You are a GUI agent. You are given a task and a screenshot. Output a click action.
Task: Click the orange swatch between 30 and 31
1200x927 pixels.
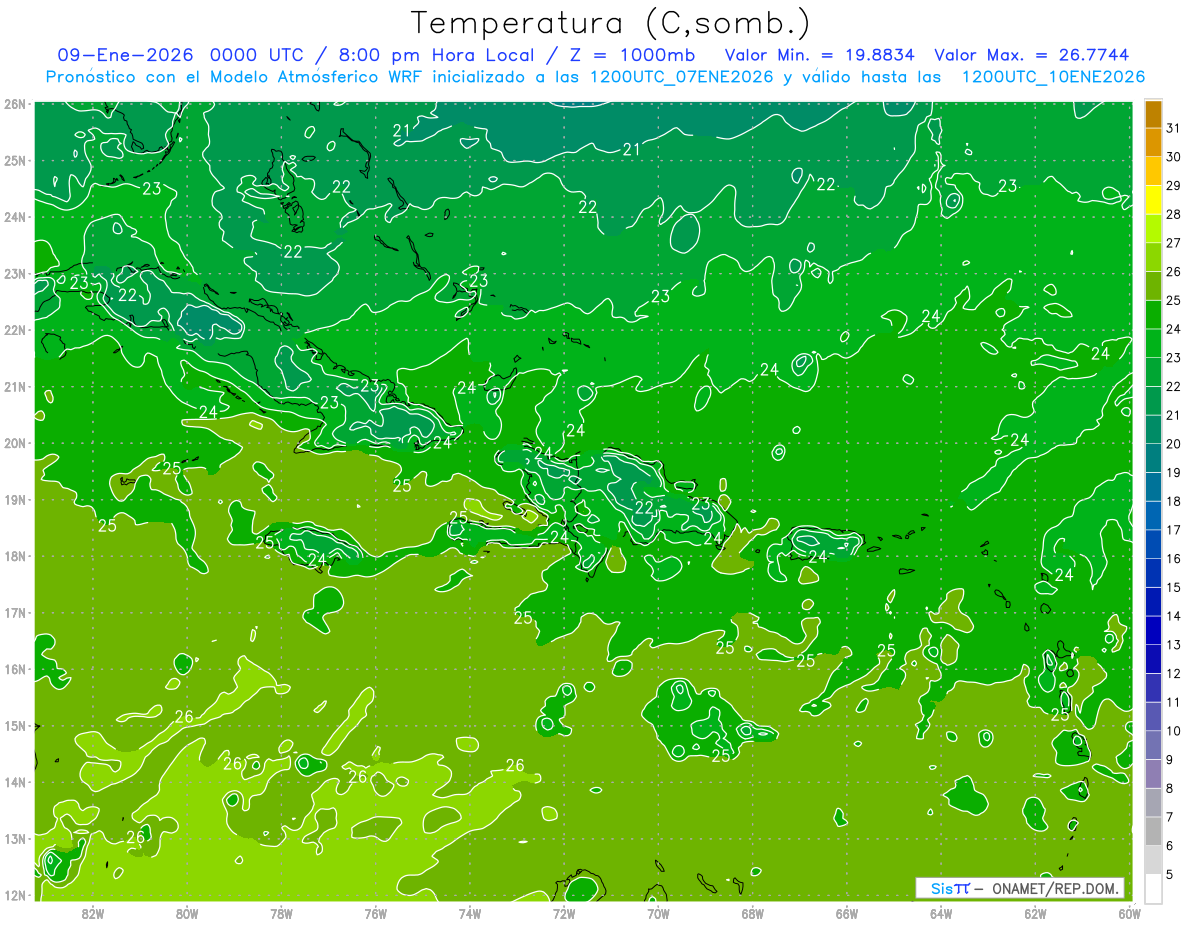1153,143
